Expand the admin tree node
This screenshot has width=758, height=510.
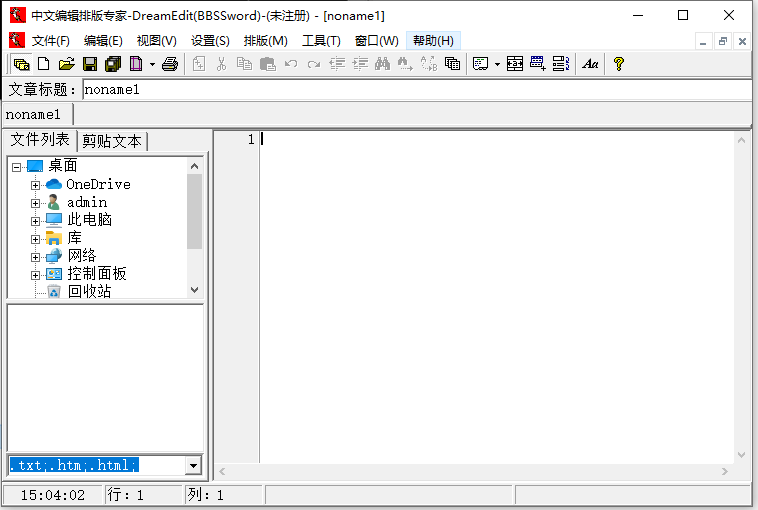coord(35,203)
